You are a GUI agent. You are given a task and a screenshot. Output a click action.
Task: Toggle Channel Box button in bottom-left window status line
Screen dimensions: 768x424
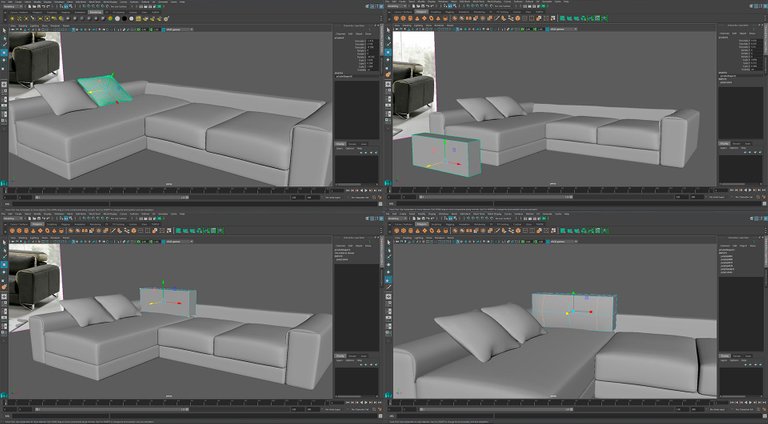click(x=379, y=219)
